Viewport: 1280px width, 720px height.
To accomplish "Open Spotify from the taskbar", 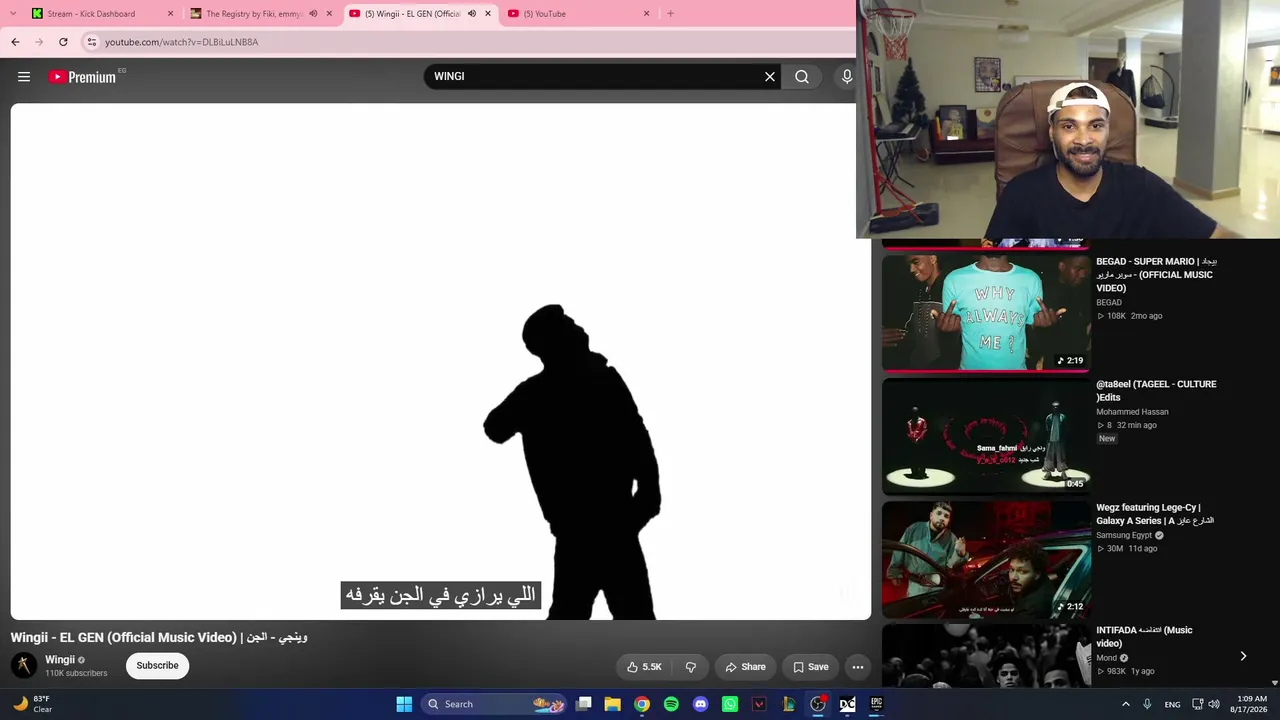I will (x=671, y=704).
